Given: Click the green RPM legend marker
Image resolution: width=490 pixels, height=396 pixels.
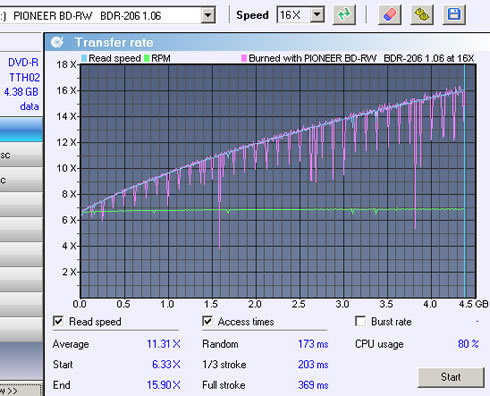Looking at the screenshot, I should tap(146, 58).
